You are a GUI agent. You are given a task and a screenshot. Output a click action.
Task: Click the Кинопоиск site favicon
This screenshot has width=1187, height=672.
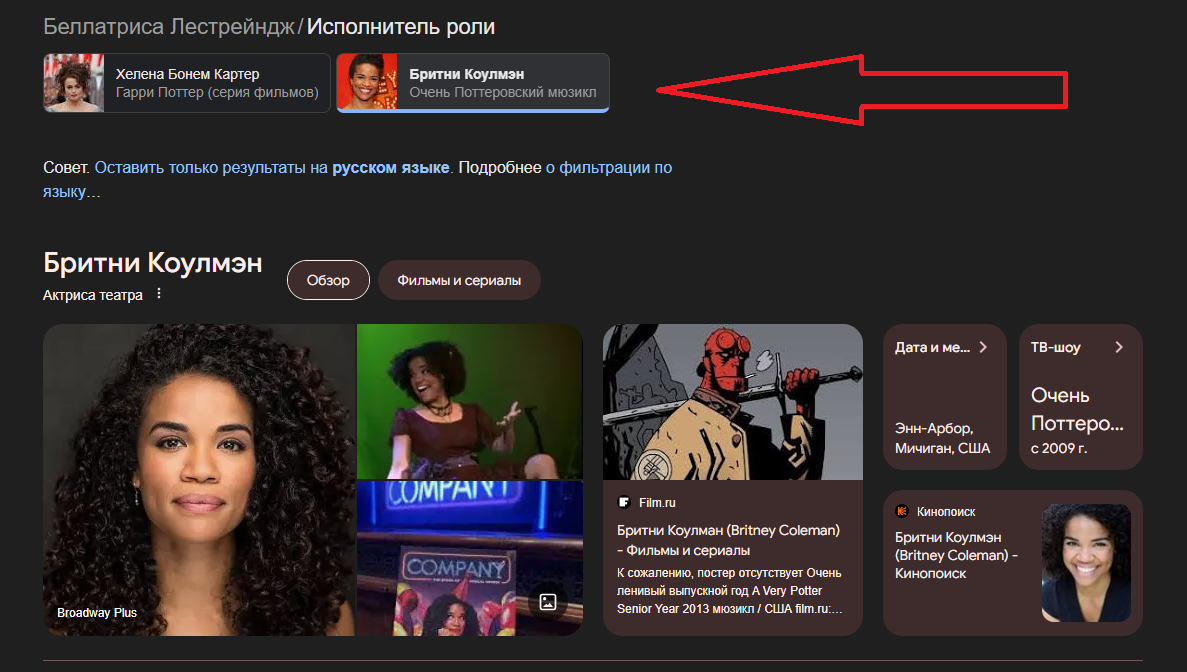point(902,512)
